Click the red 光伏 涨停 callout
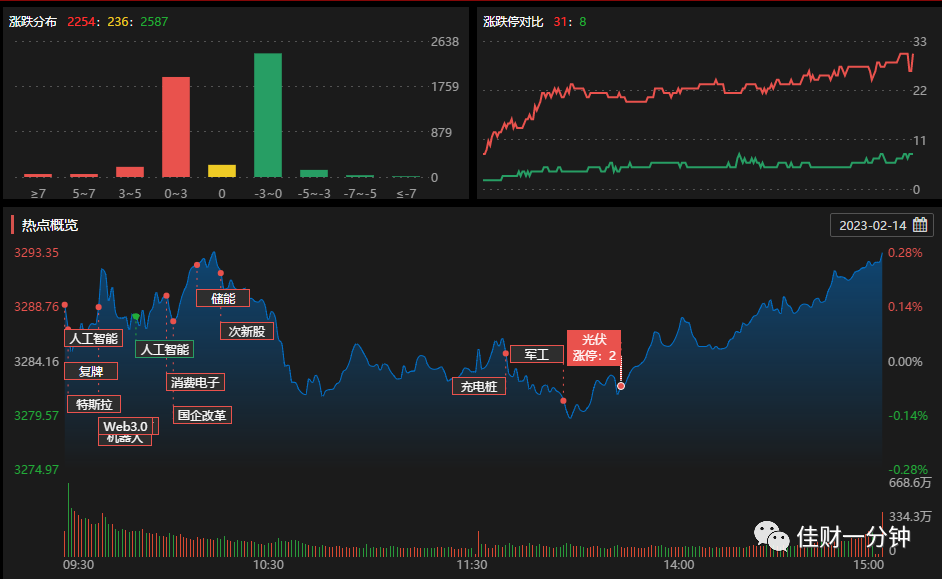Screen dimensions: 942x579 594,348
